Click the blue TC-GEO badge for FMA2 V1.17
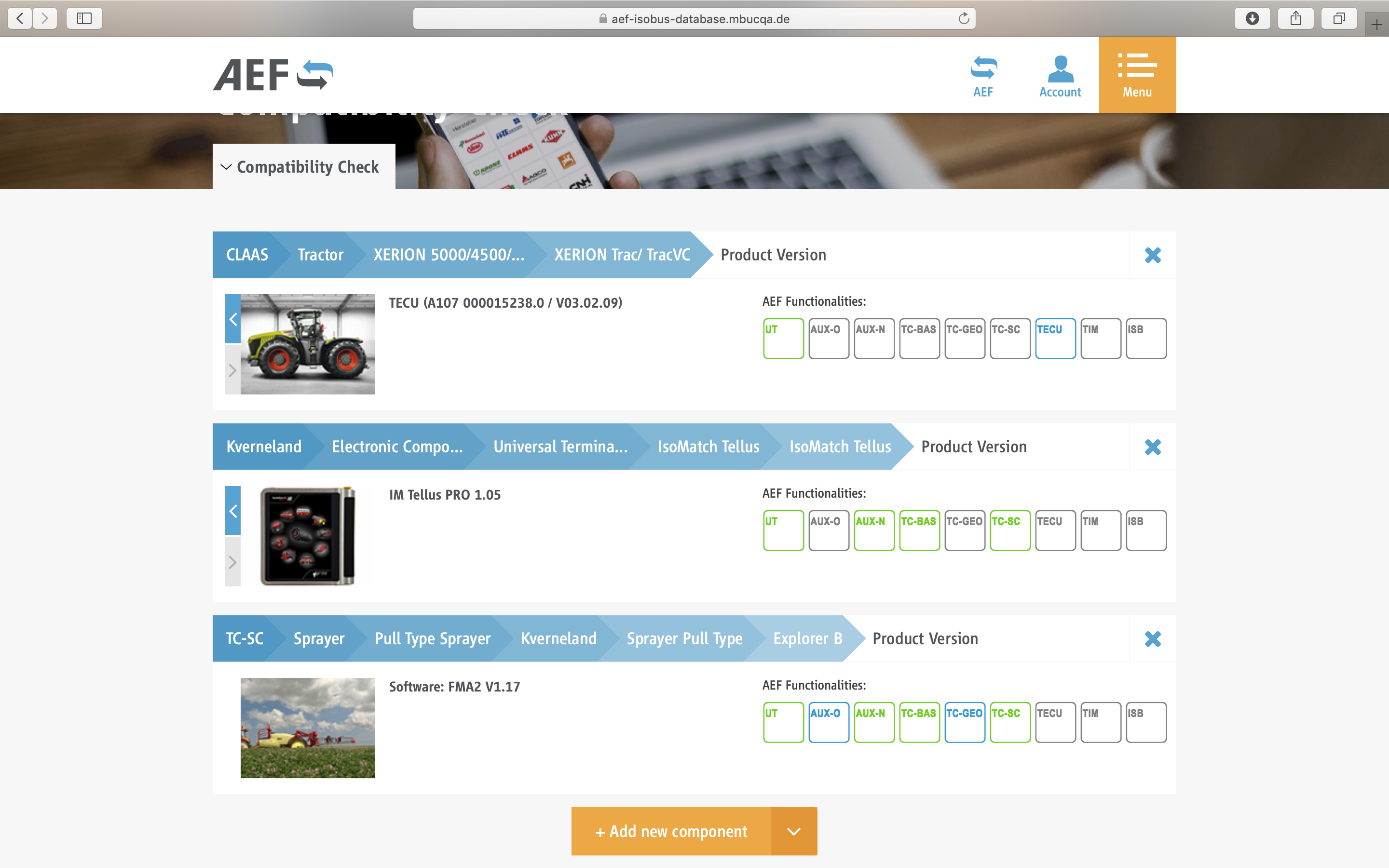 (965, 722)
